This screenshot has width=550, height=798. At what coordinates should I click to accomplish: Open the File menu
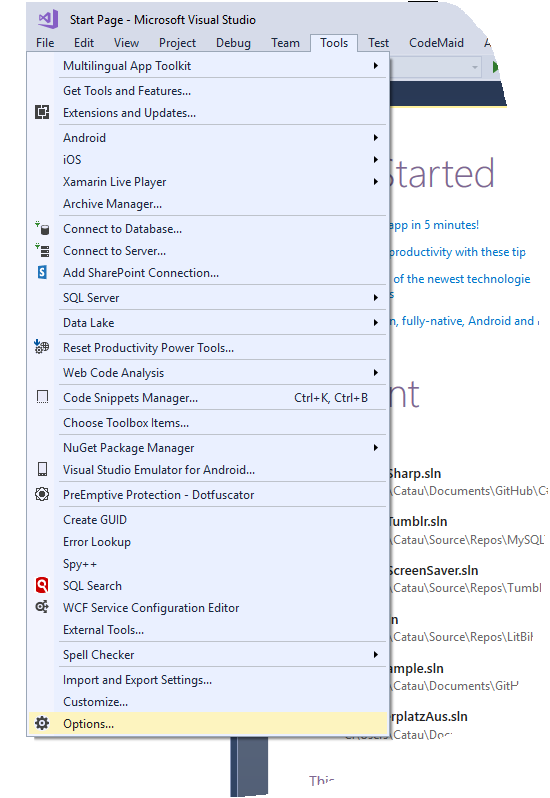45,43
